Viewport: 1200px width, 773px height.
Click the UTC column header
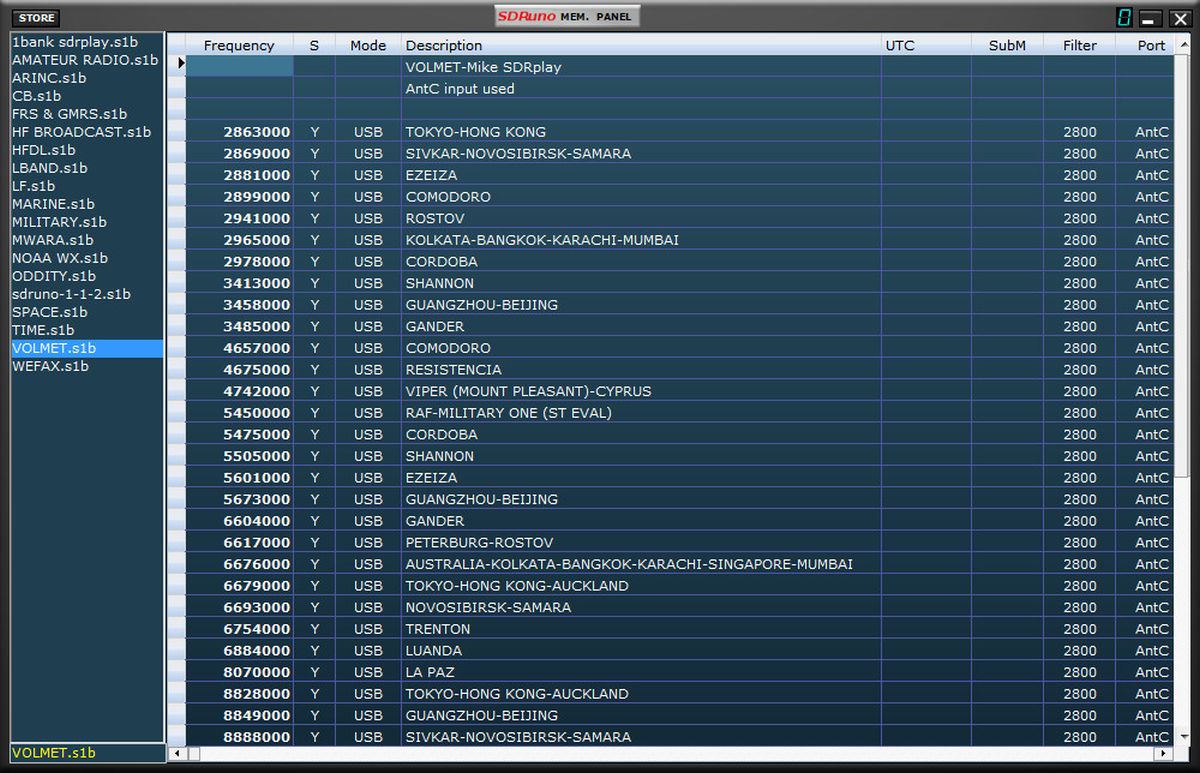[x=926, y=45]
